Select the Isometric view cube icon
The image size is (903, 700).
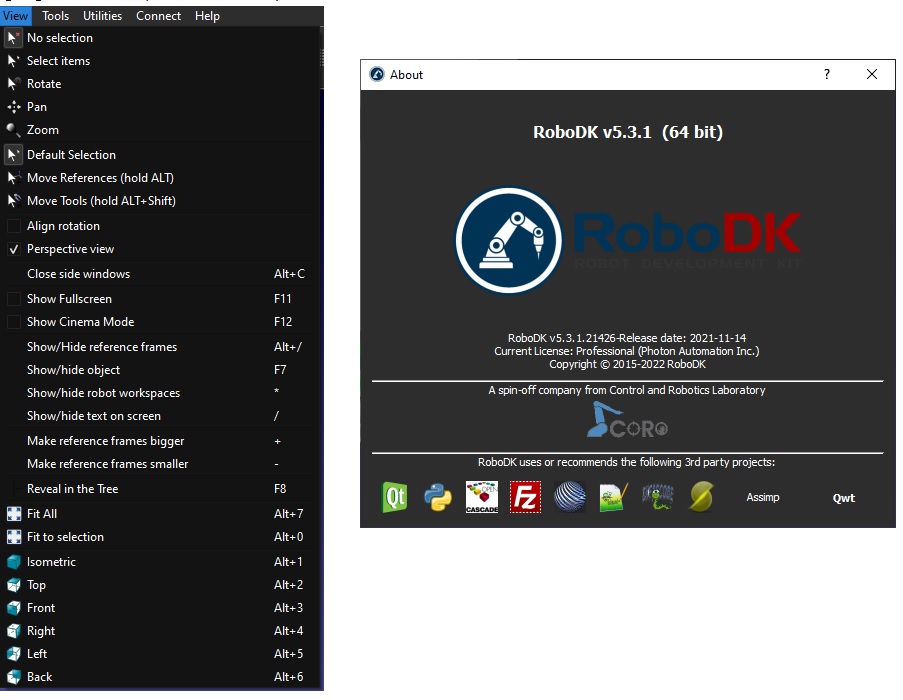click(14, 562)
